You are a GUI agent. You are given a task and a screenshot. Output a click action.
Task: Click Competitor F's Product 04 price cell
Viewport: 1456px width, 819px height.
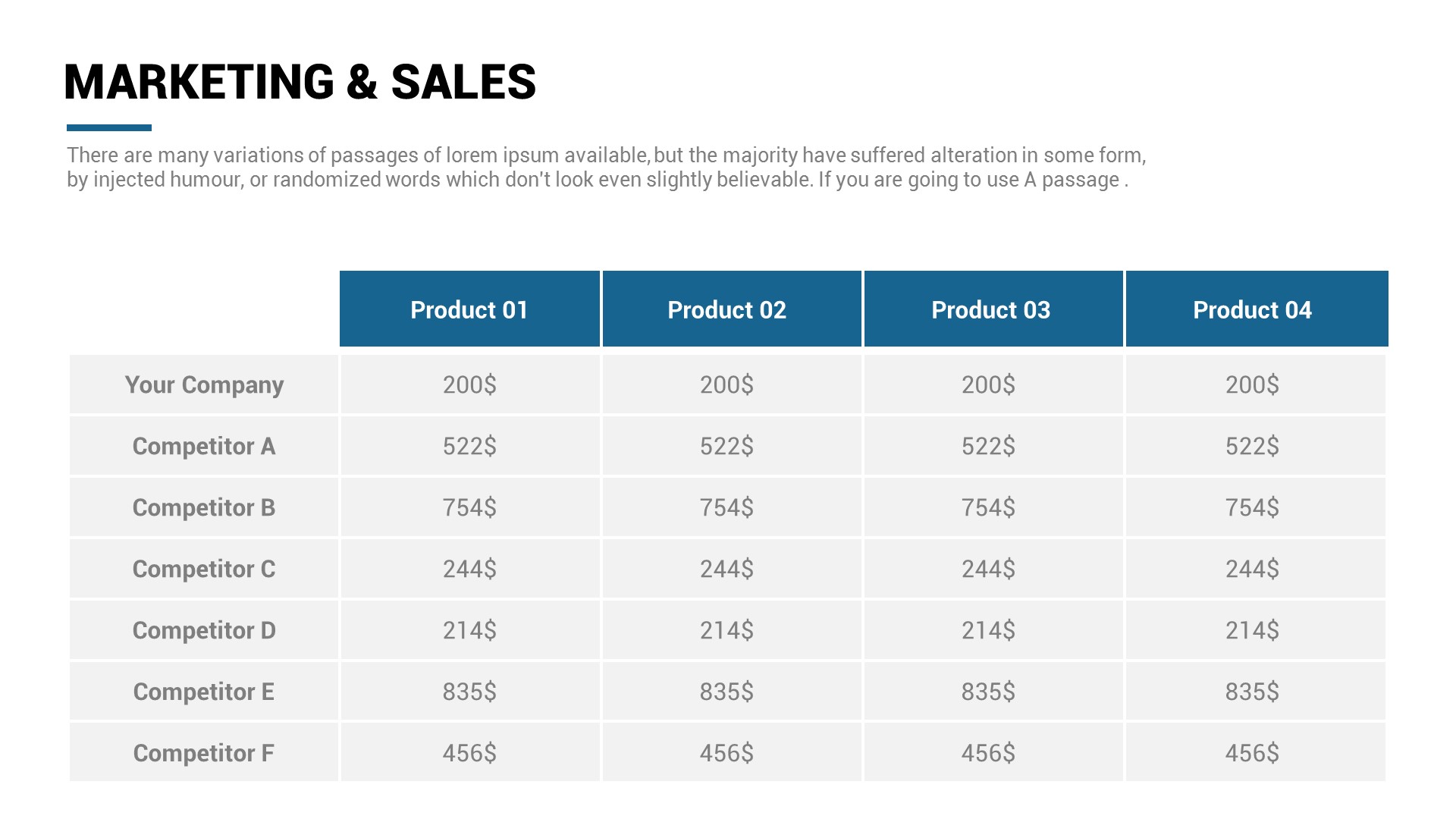coord(1252,753)
